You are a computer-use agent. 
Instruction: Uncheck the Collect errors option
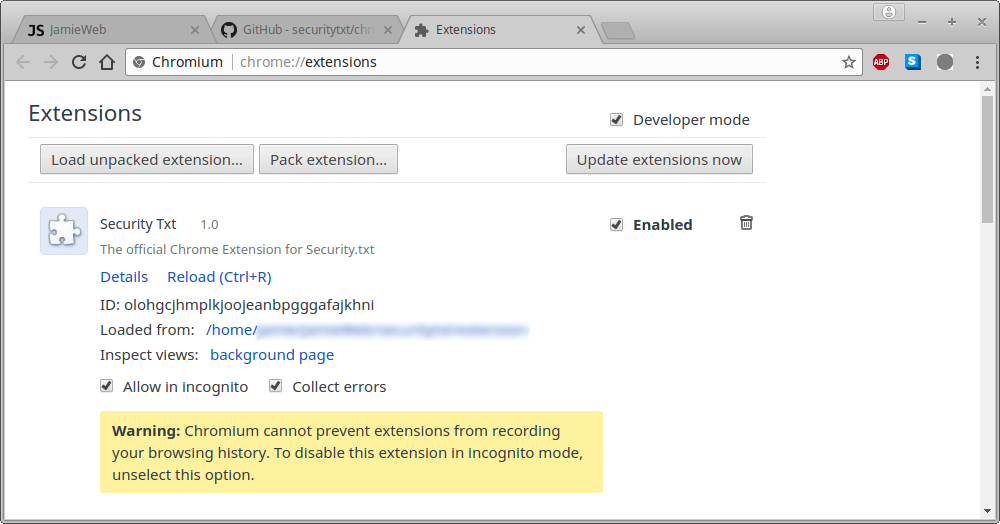(x=276, y=386)
